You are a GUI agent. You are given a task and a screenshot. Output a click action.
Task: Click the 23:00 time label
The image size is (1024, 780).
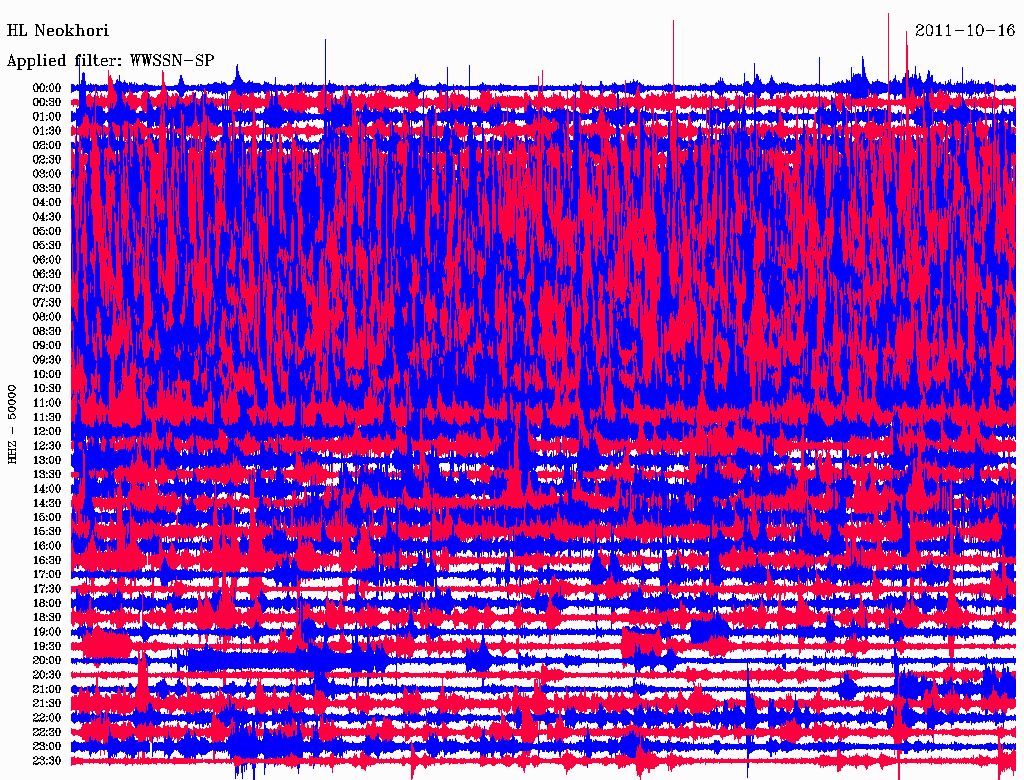[x=47, y=746]
